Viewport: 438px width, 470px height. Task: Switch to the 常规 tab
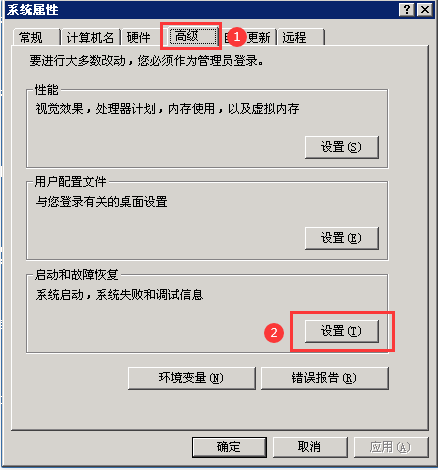[x=36, y=37]
